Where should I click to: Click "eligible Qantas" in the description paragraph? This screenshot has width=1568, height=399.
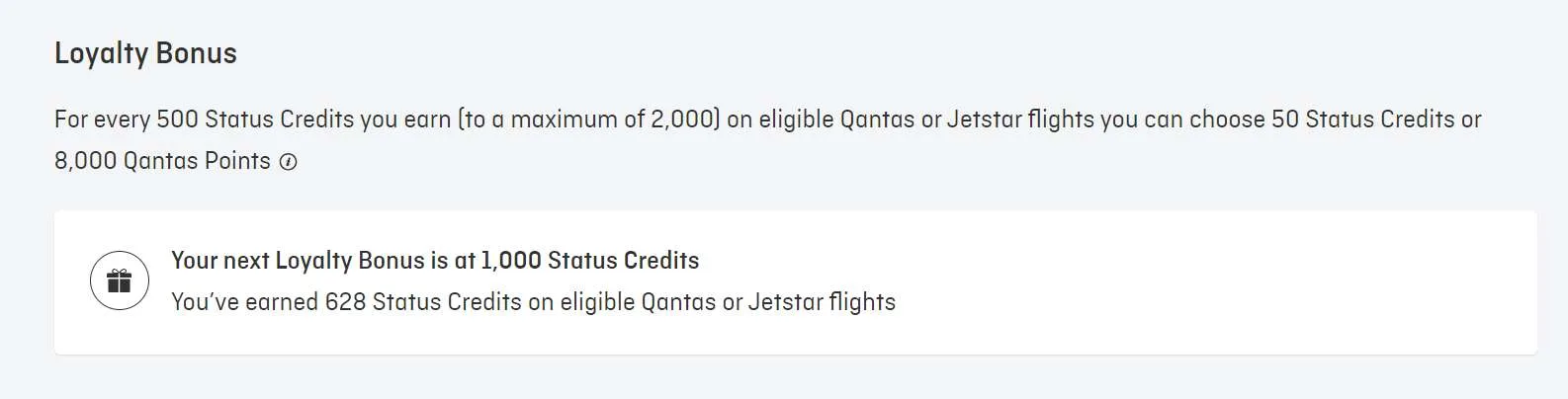point(836,120)
